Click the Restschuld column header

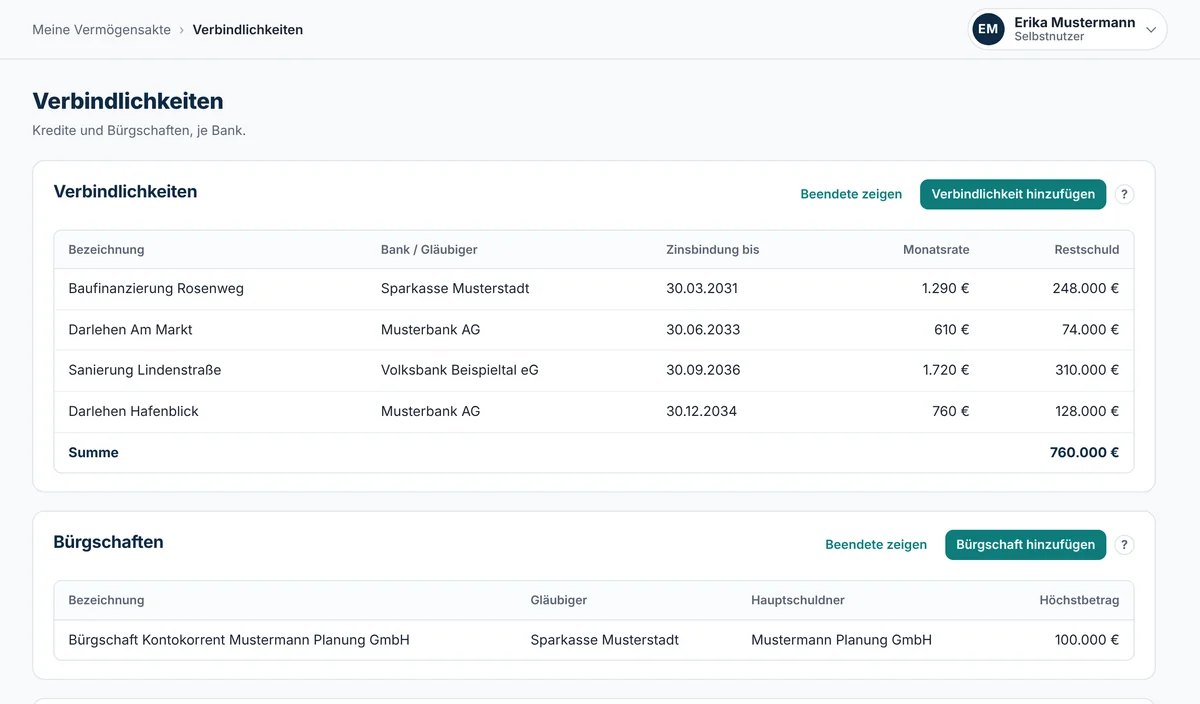1087,250
